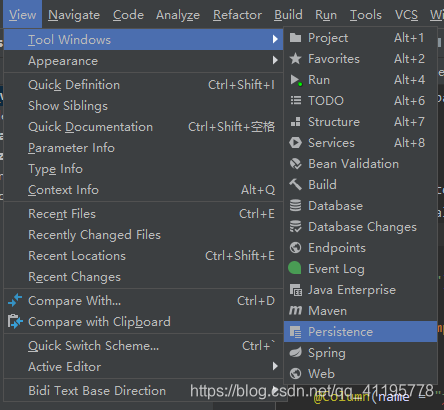444x410 pixels.
Task: Click the Run play icon
Action: pyautogui.click(x=296, y=80)
